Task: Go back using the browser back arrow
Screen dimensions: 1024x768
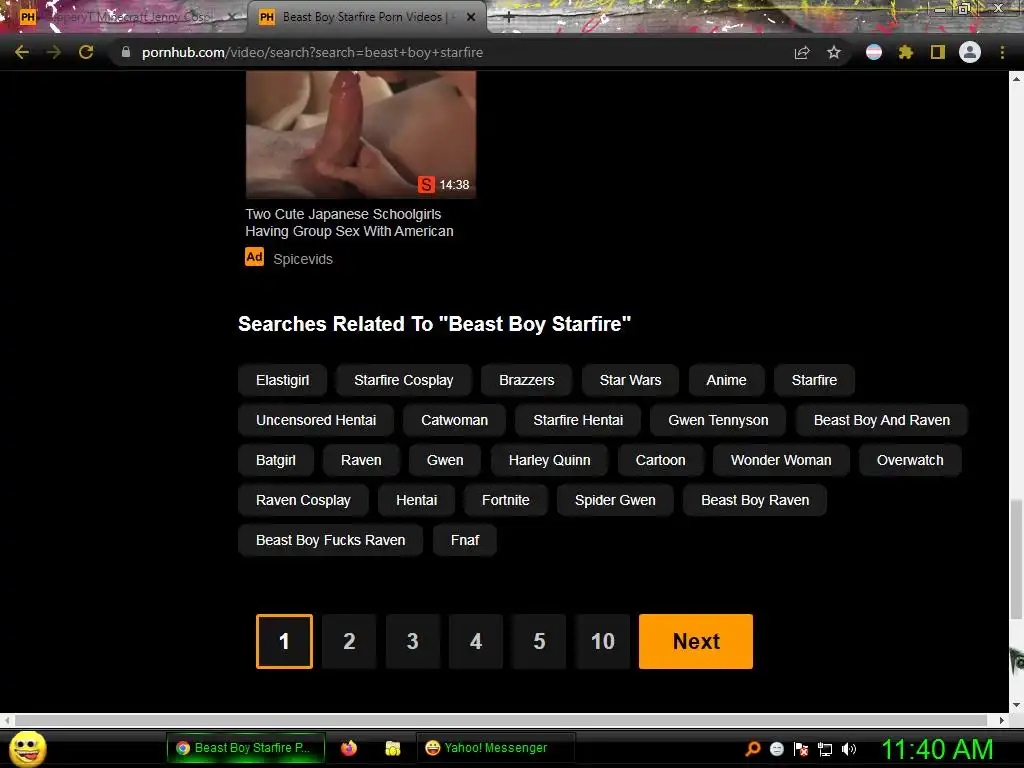Action: click(x=22, y=52)
